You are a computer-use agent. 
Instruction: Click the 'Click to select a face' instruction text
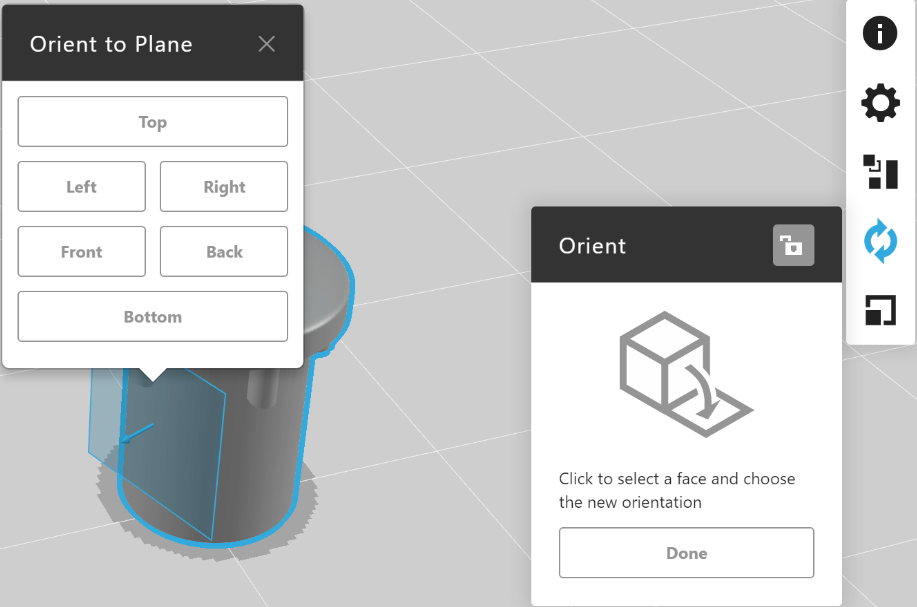coord(677,490)
